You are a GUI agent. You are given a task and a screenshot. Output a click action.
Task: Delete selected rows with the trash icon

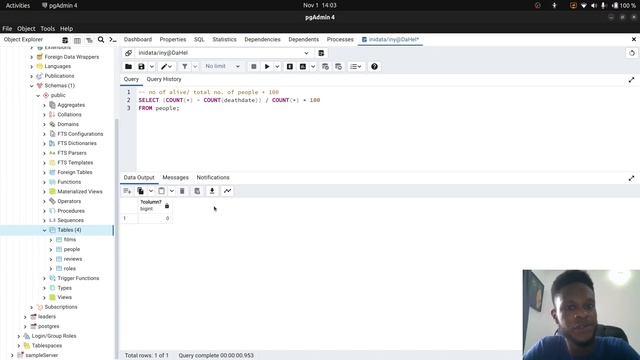(x=182, y=191)
